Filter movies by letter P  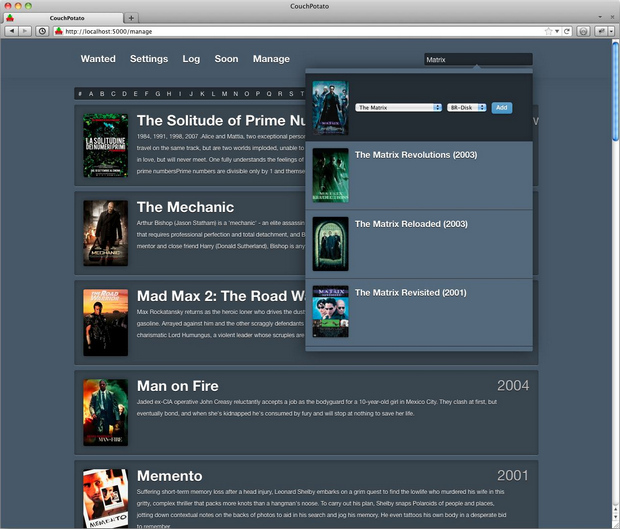pos(258,94)
